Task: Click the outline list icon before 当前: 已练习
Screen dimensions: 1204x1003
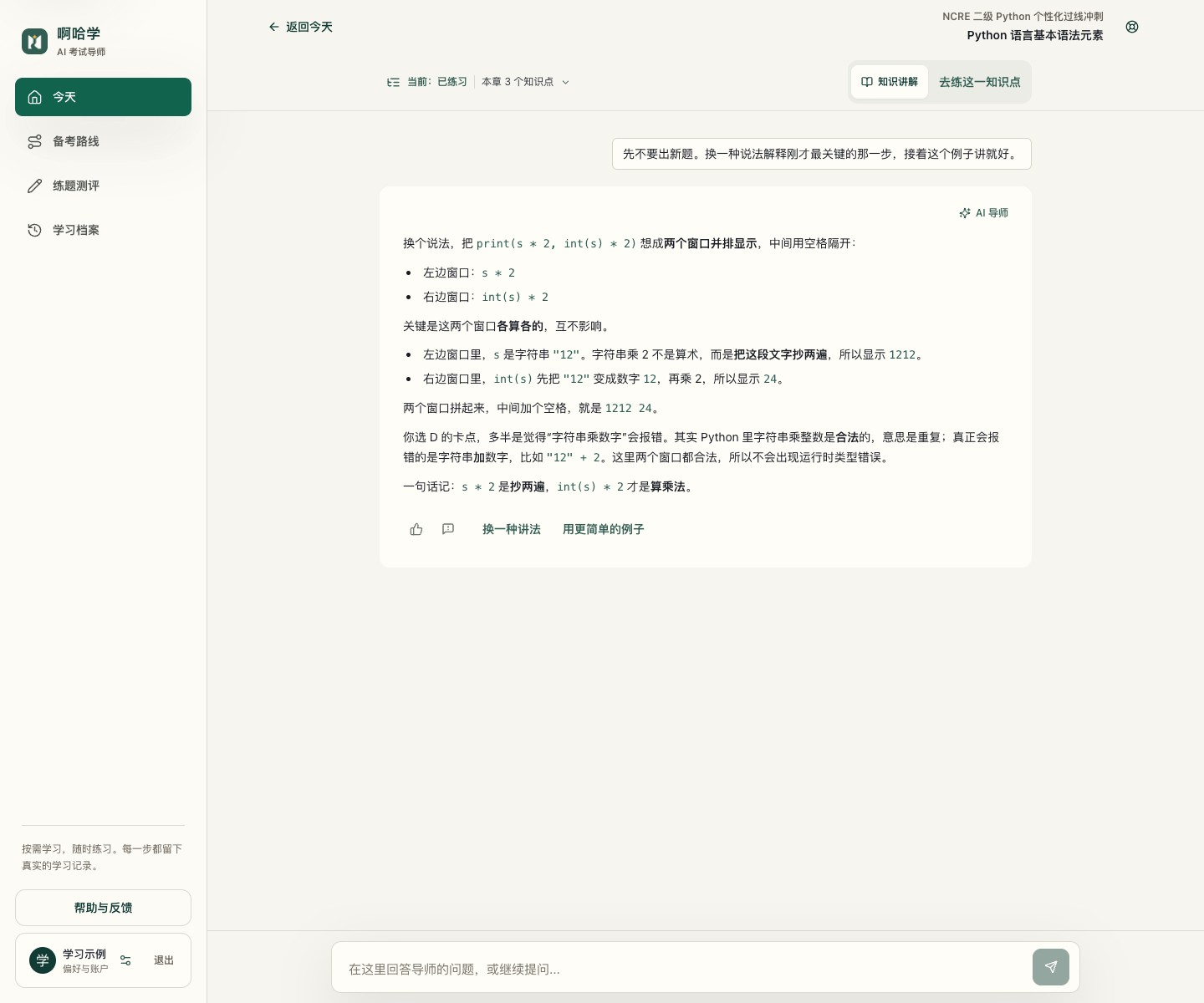Action: coord(393,82)
